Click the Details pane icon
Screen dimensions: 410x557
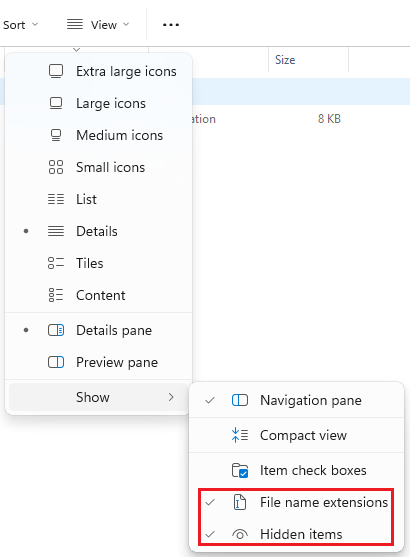click(56, 330)
